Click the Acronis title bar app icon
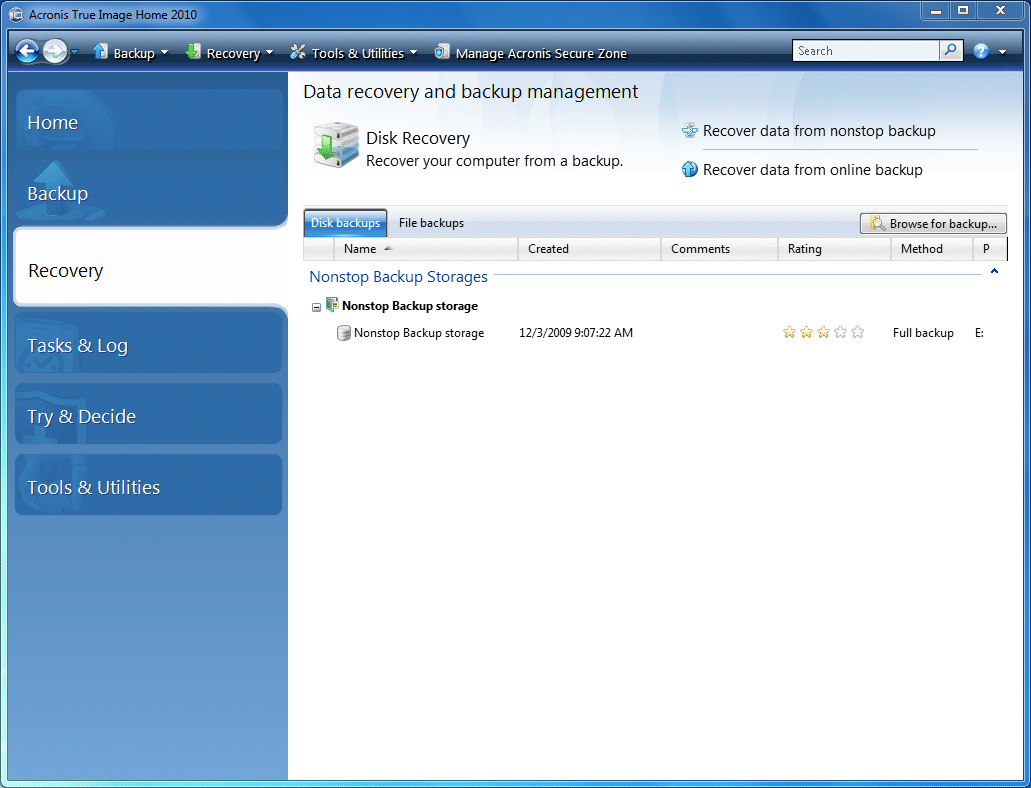The width and height of the screenshot is (1031, 788). tap(16, 14)
